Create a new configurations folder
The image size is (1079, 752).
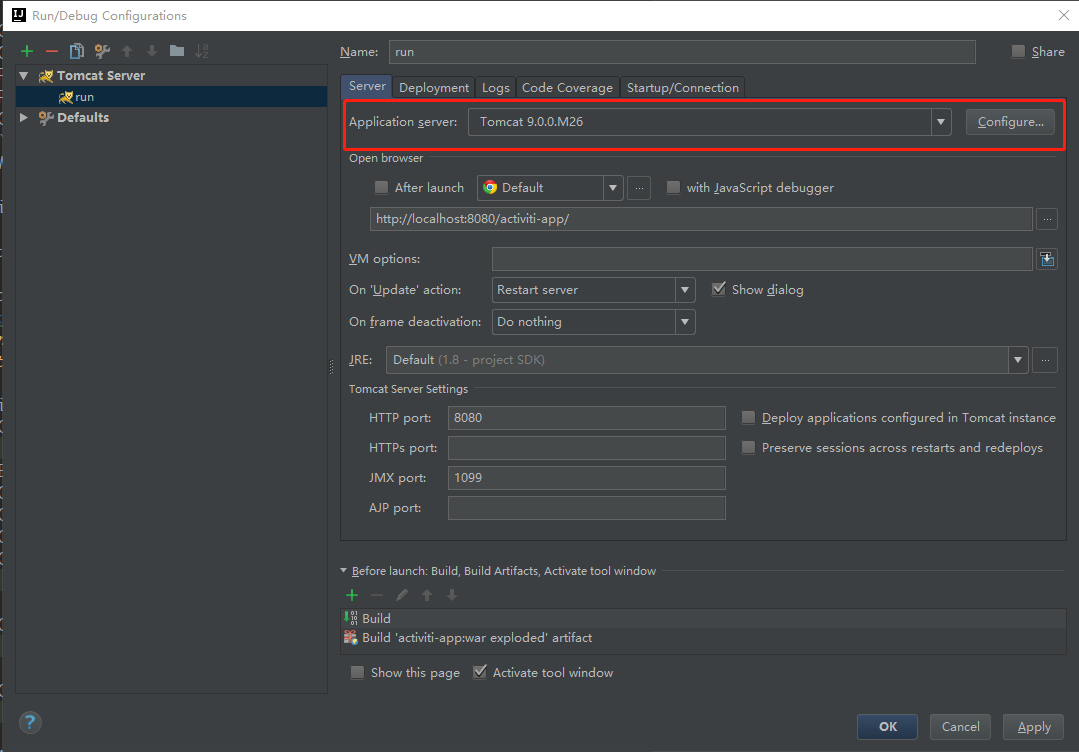pos(177,51)
